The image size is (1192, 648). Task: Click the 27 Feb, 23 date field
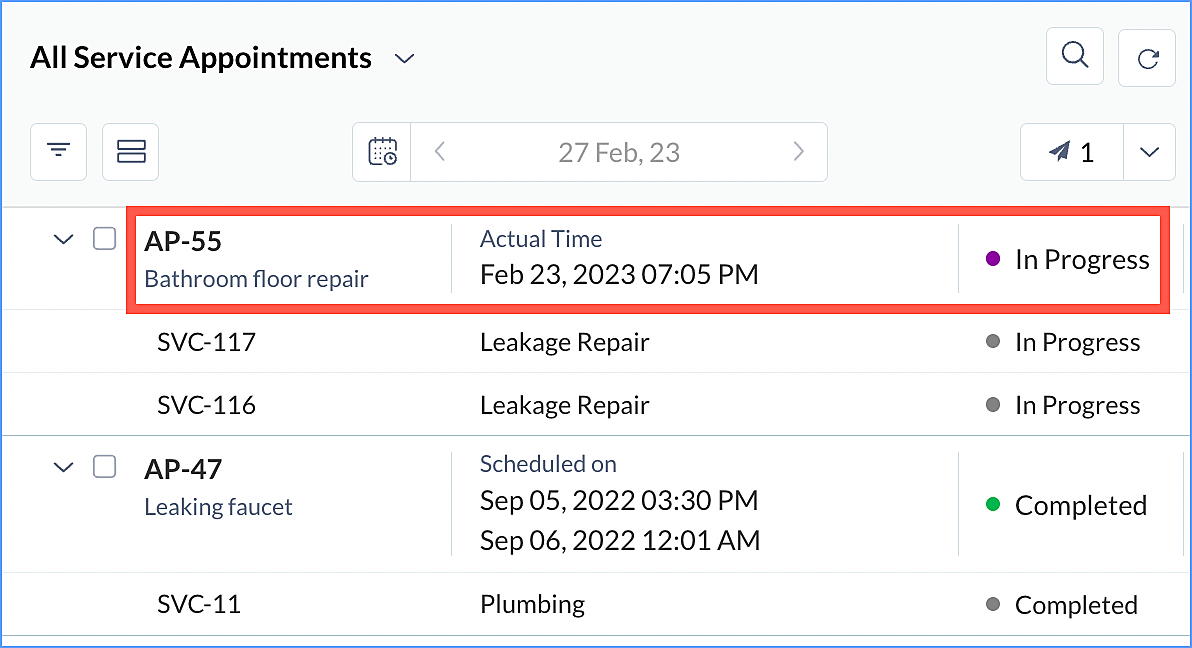point(619,152)
